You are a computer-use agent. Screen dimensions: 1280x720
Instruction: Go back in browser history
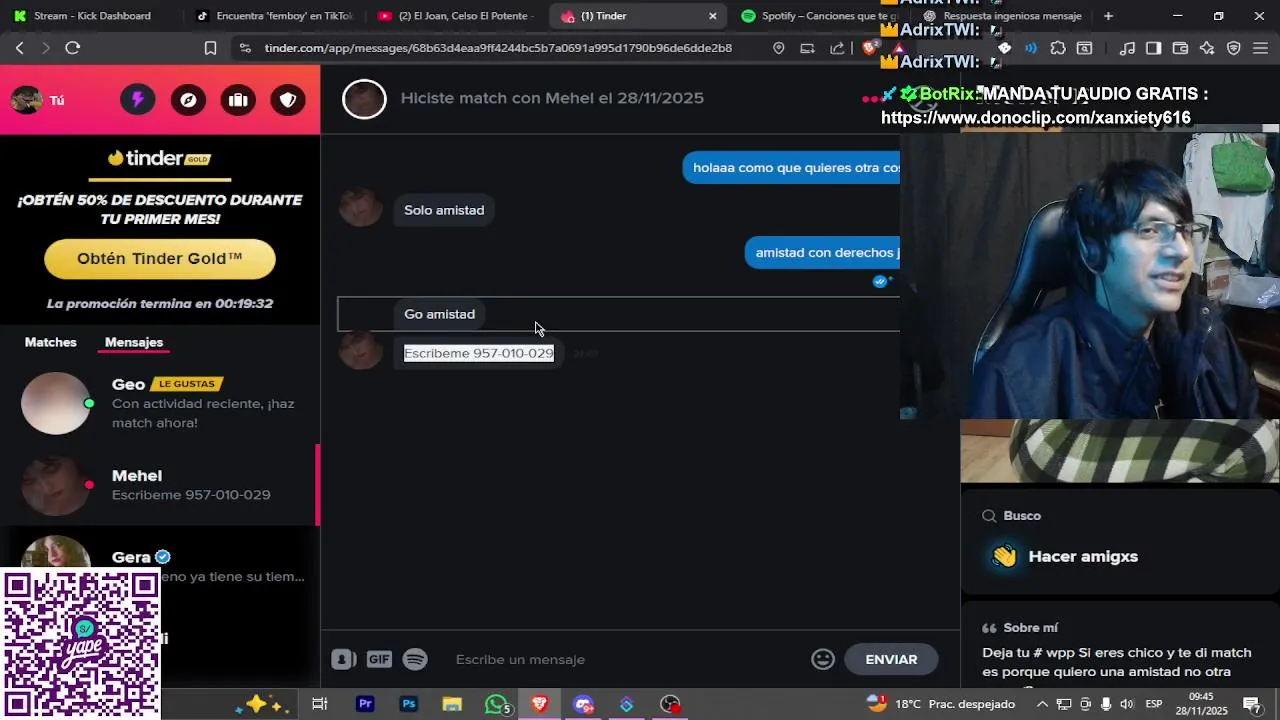coord(20,48)
